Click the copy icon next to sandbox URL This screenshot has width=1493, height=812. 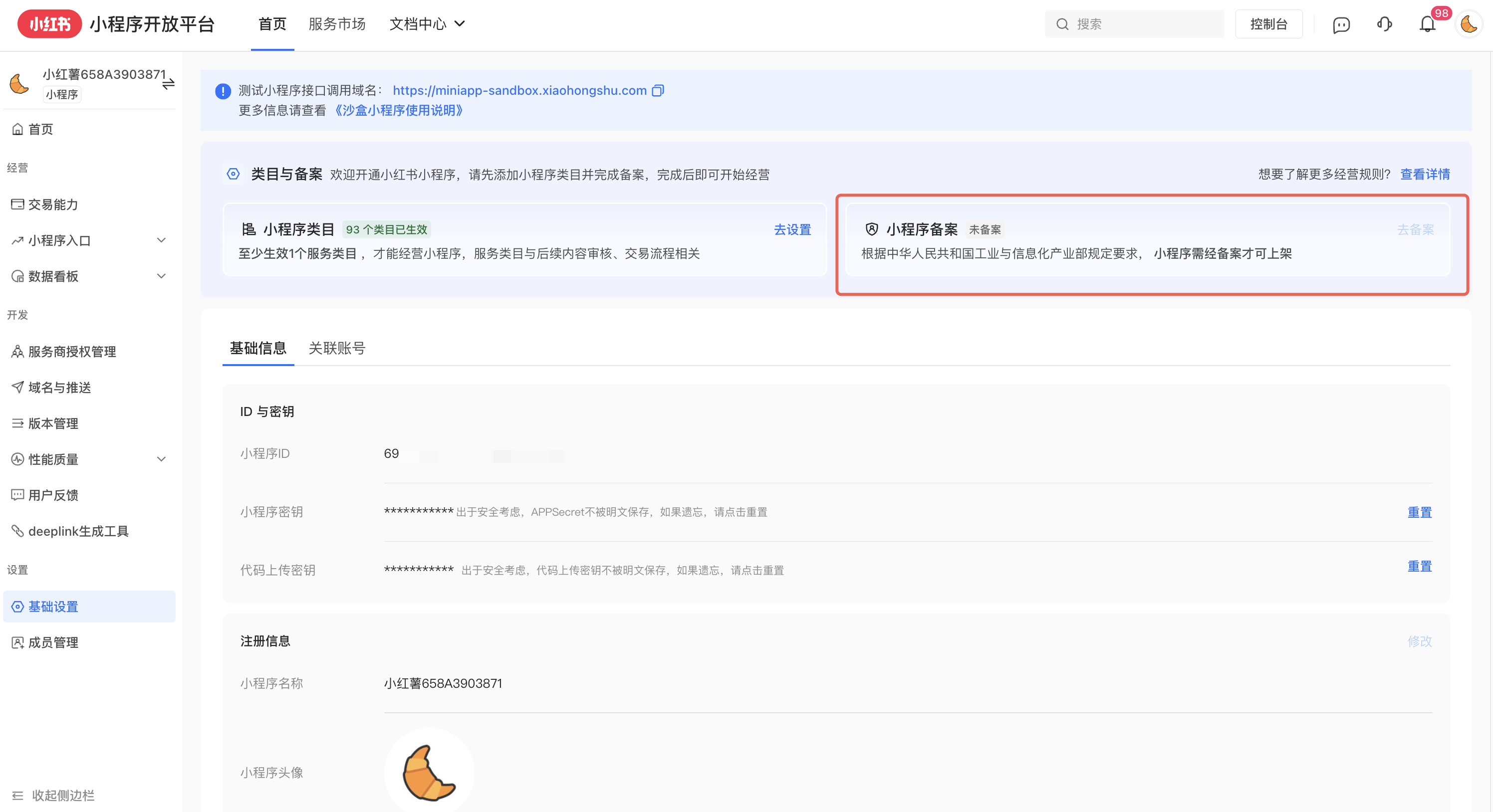657,90
